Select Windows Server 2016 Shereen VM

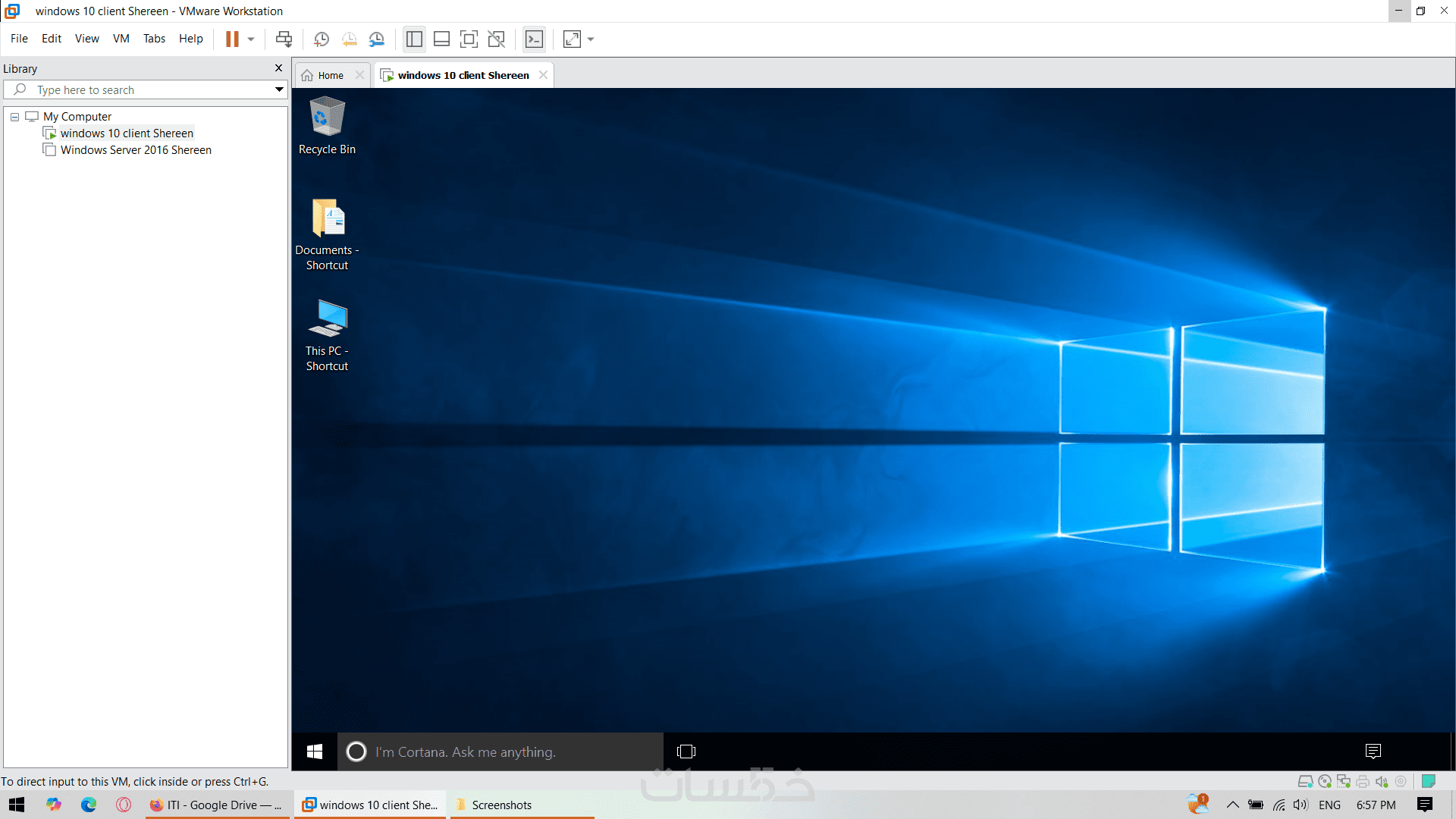136,150
